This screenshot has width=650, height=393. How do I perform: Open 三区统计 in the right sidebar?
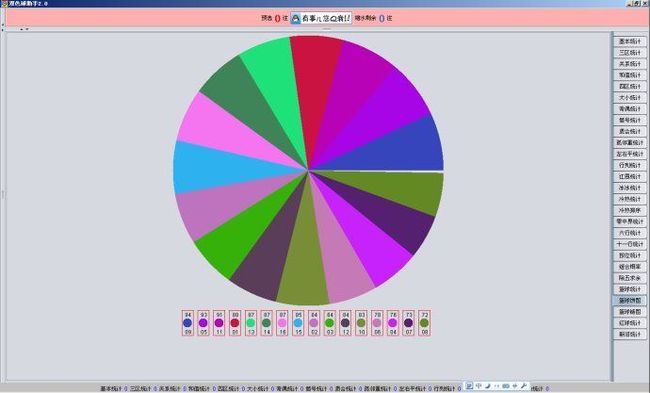(629, 53)
